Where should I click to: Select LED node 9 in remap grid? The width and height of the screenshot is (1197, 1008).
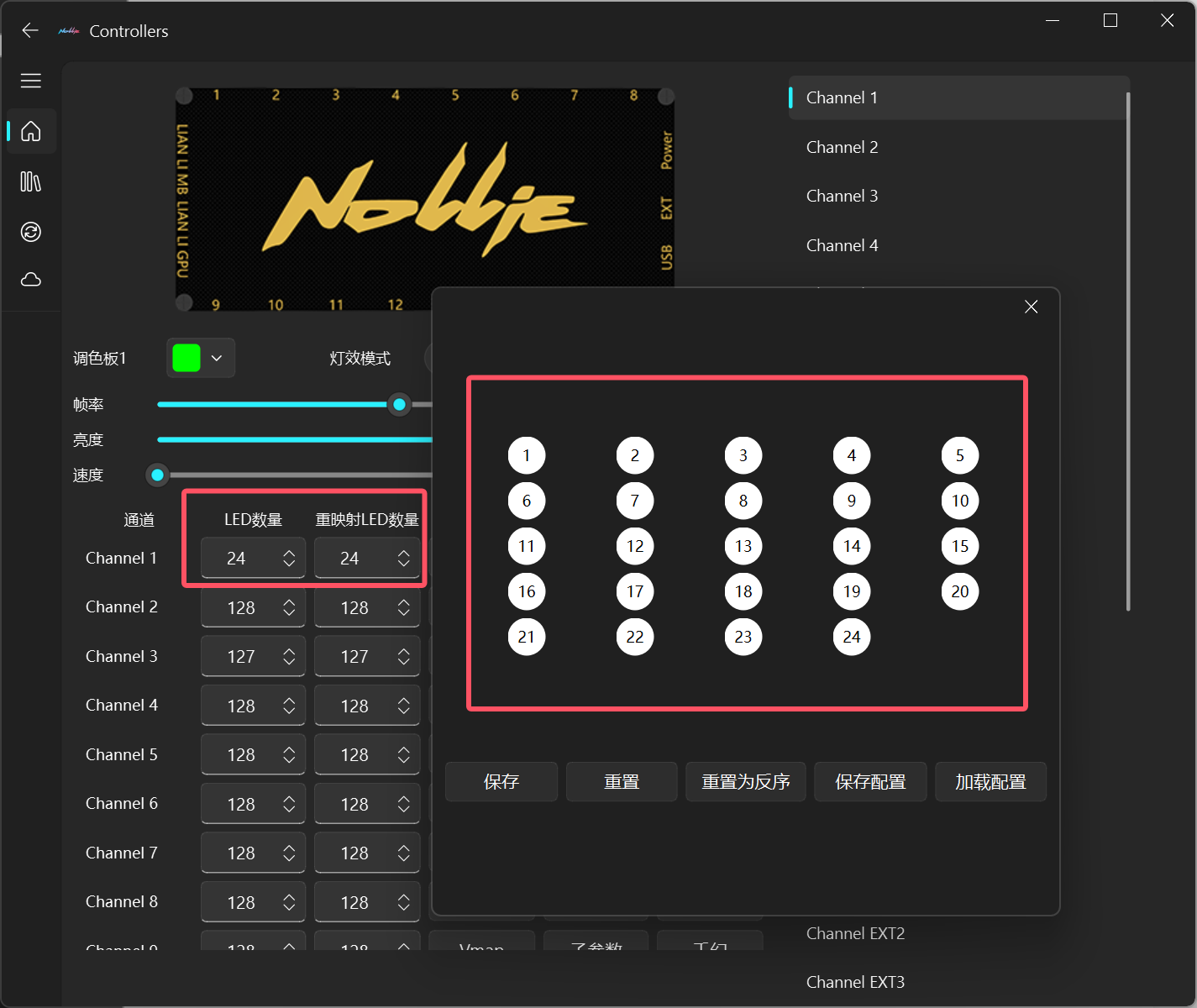click(x=852, y=501)
